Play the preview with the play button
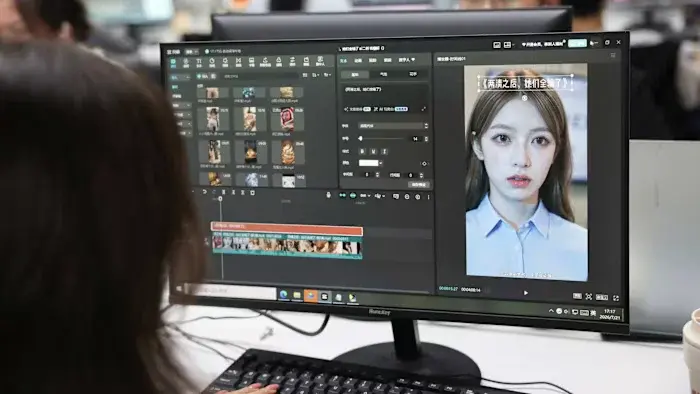The image size is (700, 394). click(x=525, y=293)
